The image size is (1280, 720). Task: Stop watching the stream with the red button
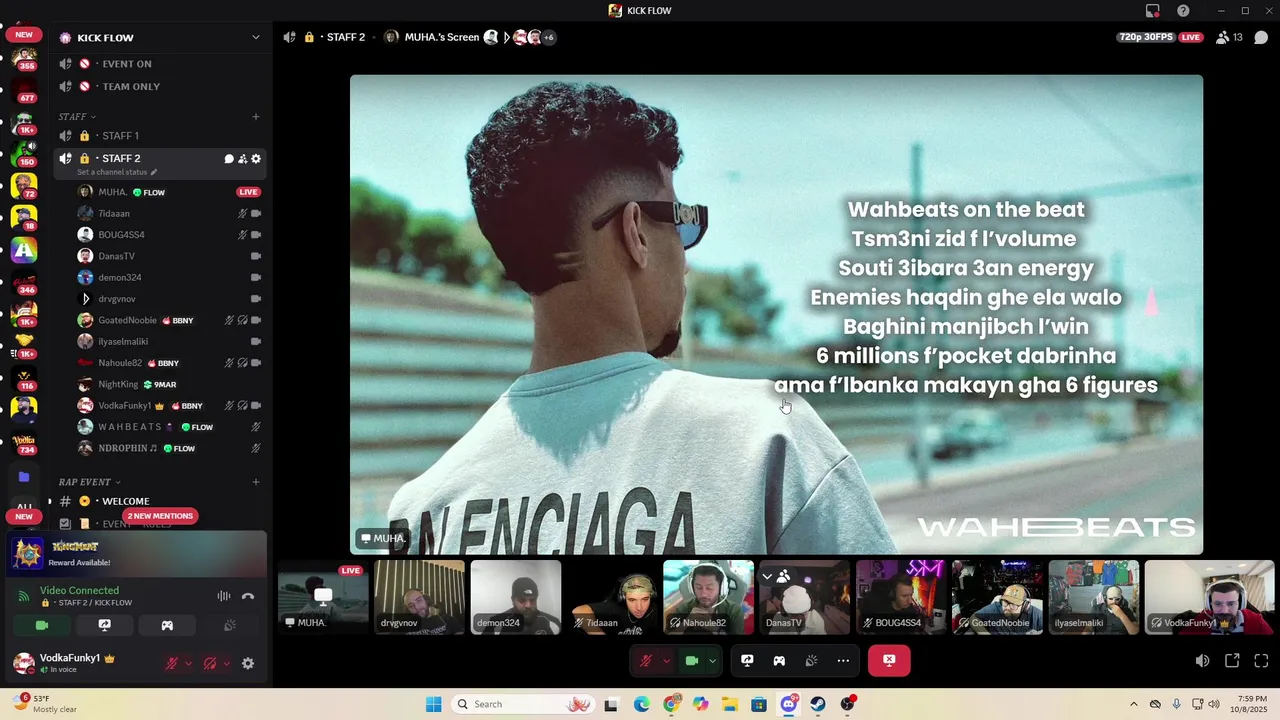(x=889, y=661)
